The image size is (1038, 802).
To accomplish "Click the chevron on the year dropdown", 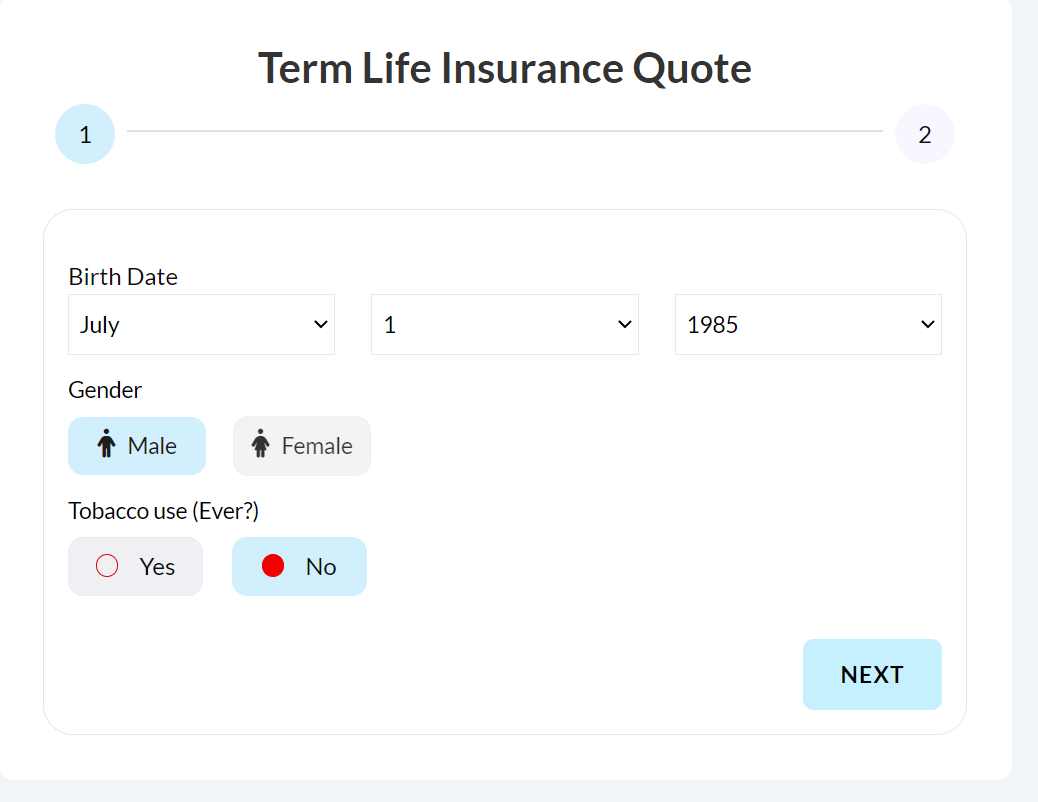I will click(927, 324).
